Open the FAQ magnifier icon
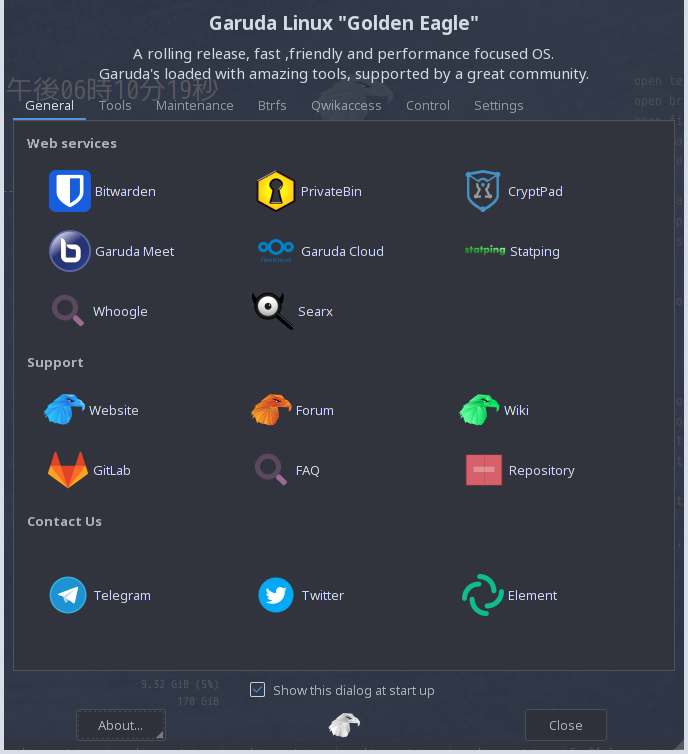This screenshot has height=754, width=688. point(271,469)
